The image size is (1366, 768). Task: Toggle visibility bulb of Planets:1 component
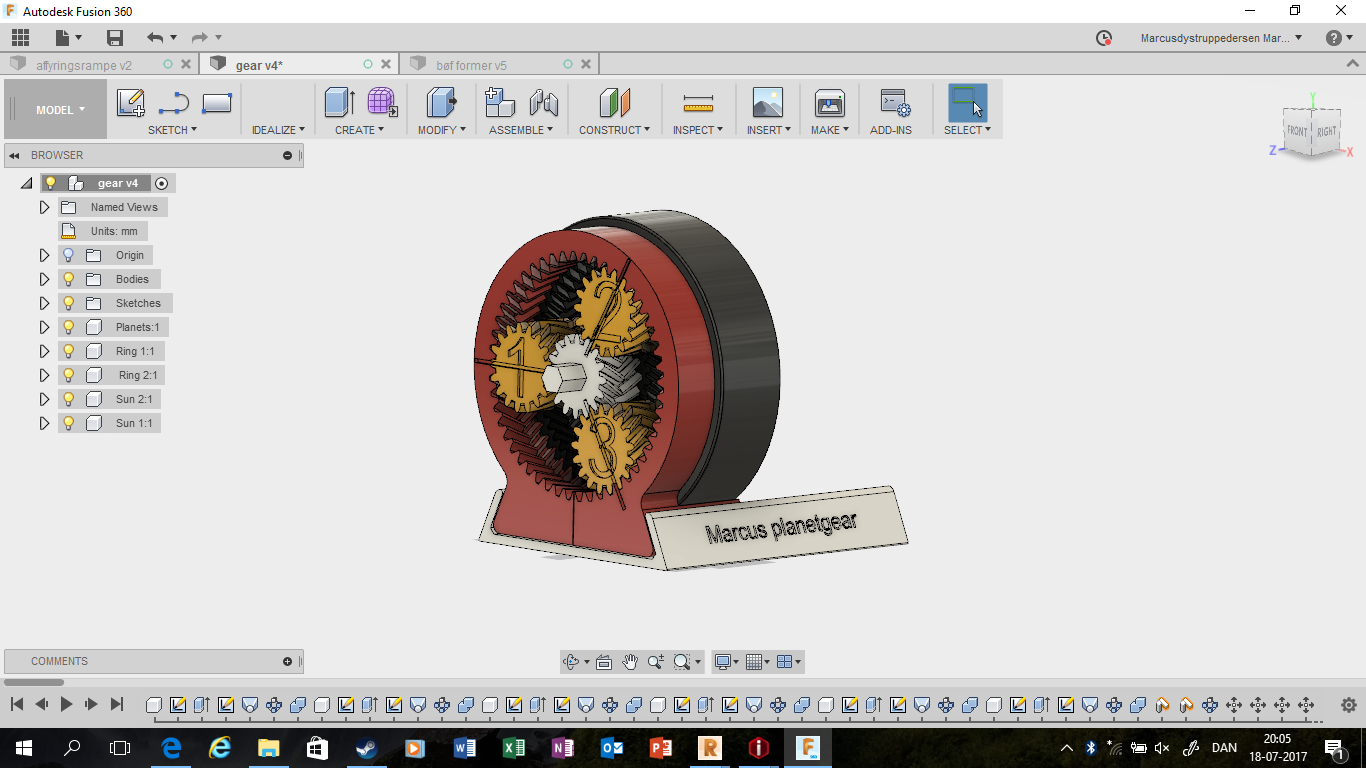(69, 327)
